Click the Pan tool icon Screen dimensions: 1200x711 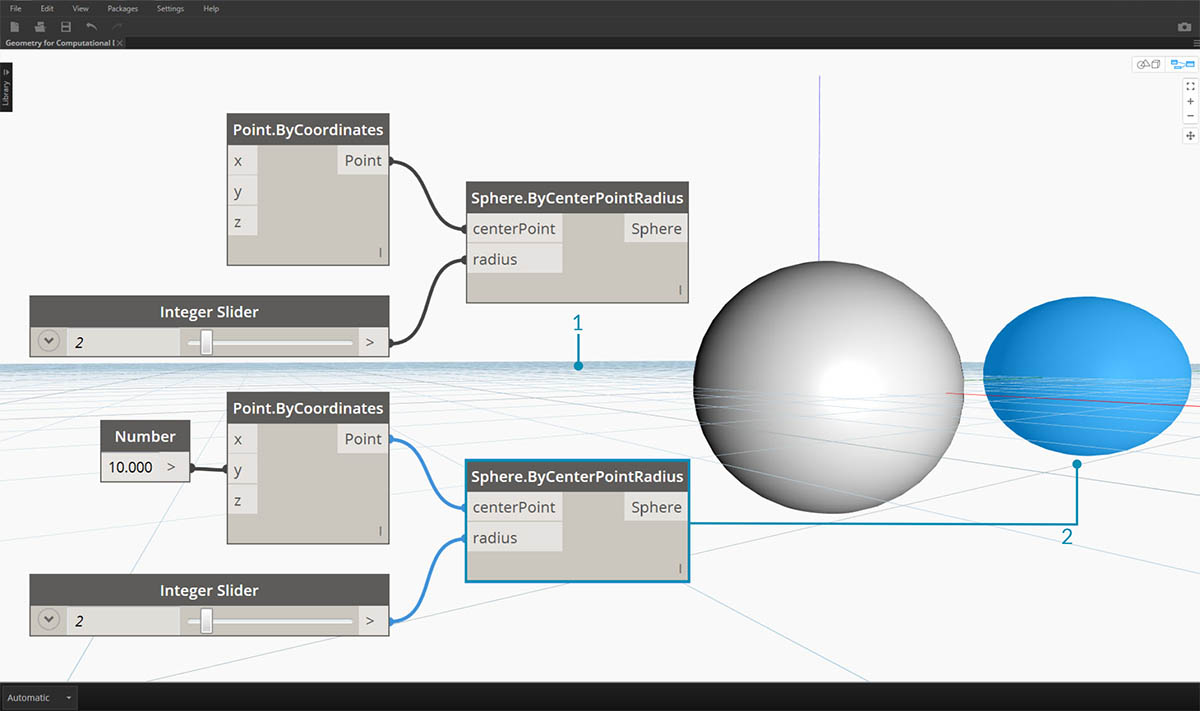(1190, 135)
